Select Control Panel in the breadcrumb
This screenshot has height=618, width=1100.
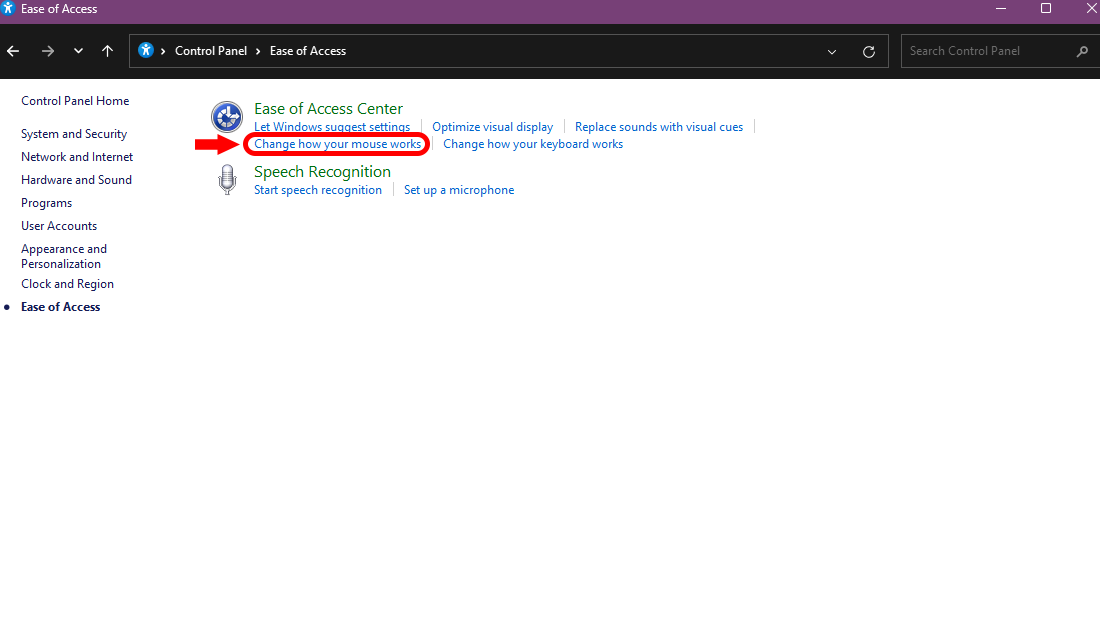210,51
